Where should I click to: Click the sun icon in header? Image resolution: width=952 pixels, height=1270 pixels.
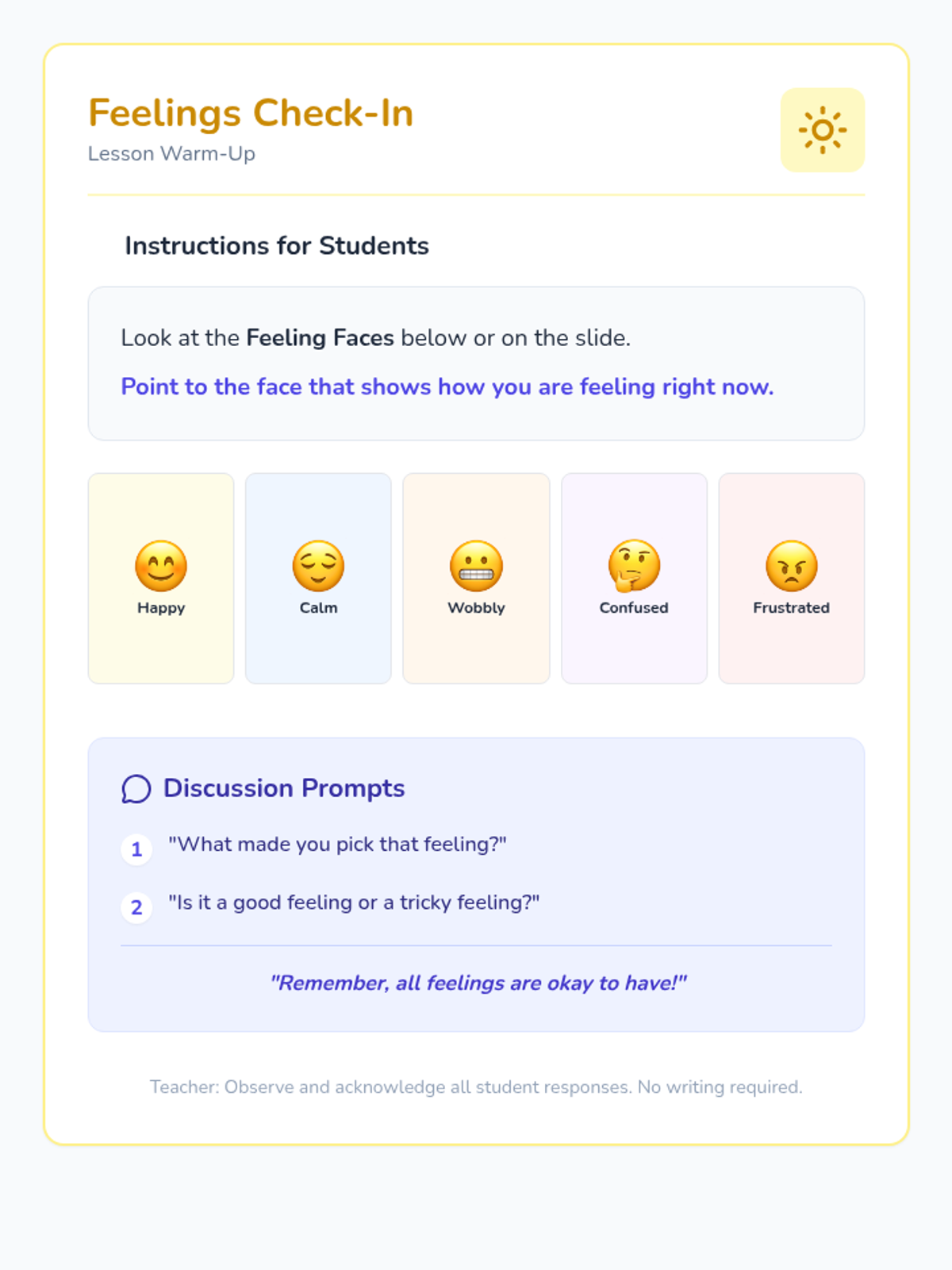click(x=822, y=129)
